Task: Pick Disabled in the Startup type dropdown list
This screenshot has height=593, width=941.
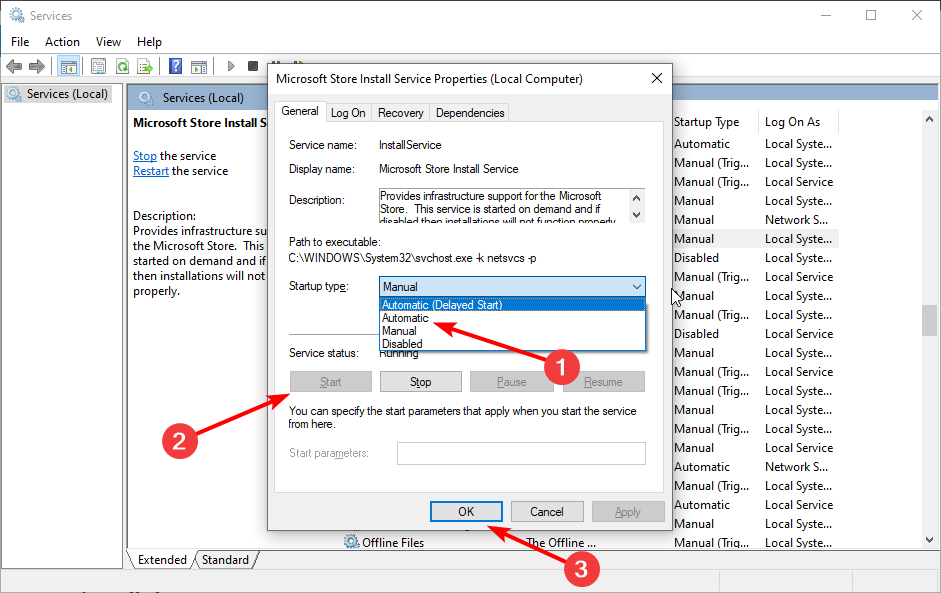Action: [513, 344]
